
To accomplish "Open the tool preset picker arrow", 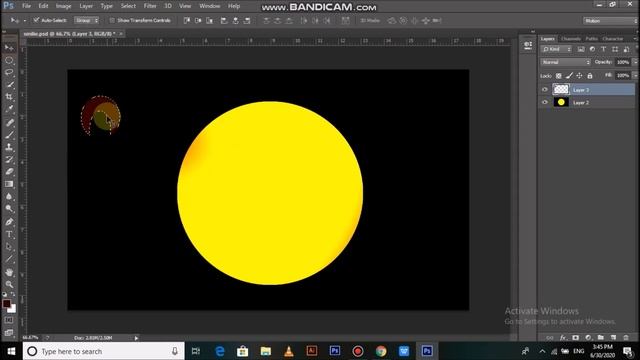I will (x=24, y=20).
